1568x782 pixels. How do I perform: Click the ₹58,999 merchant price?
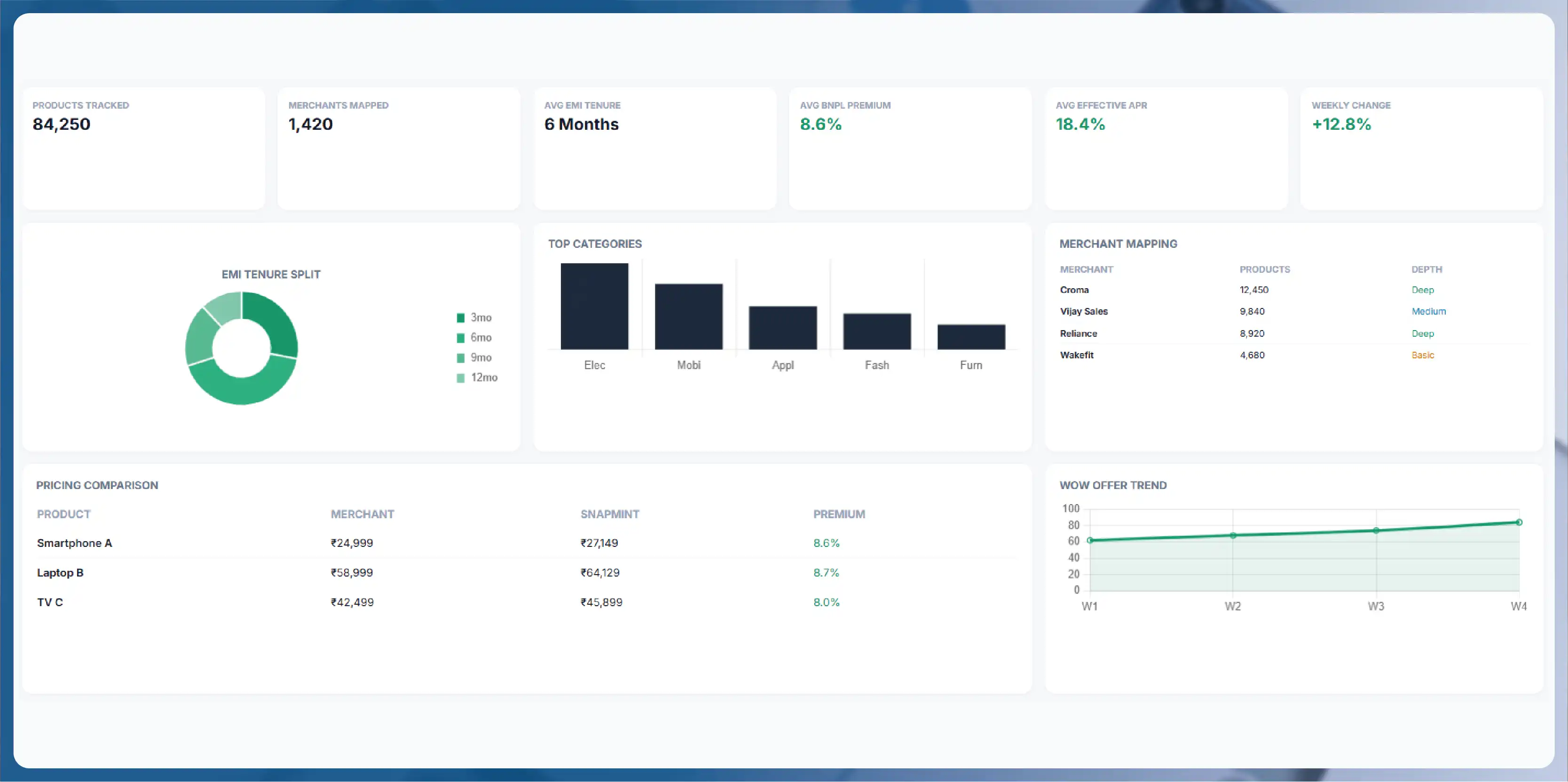352,573
